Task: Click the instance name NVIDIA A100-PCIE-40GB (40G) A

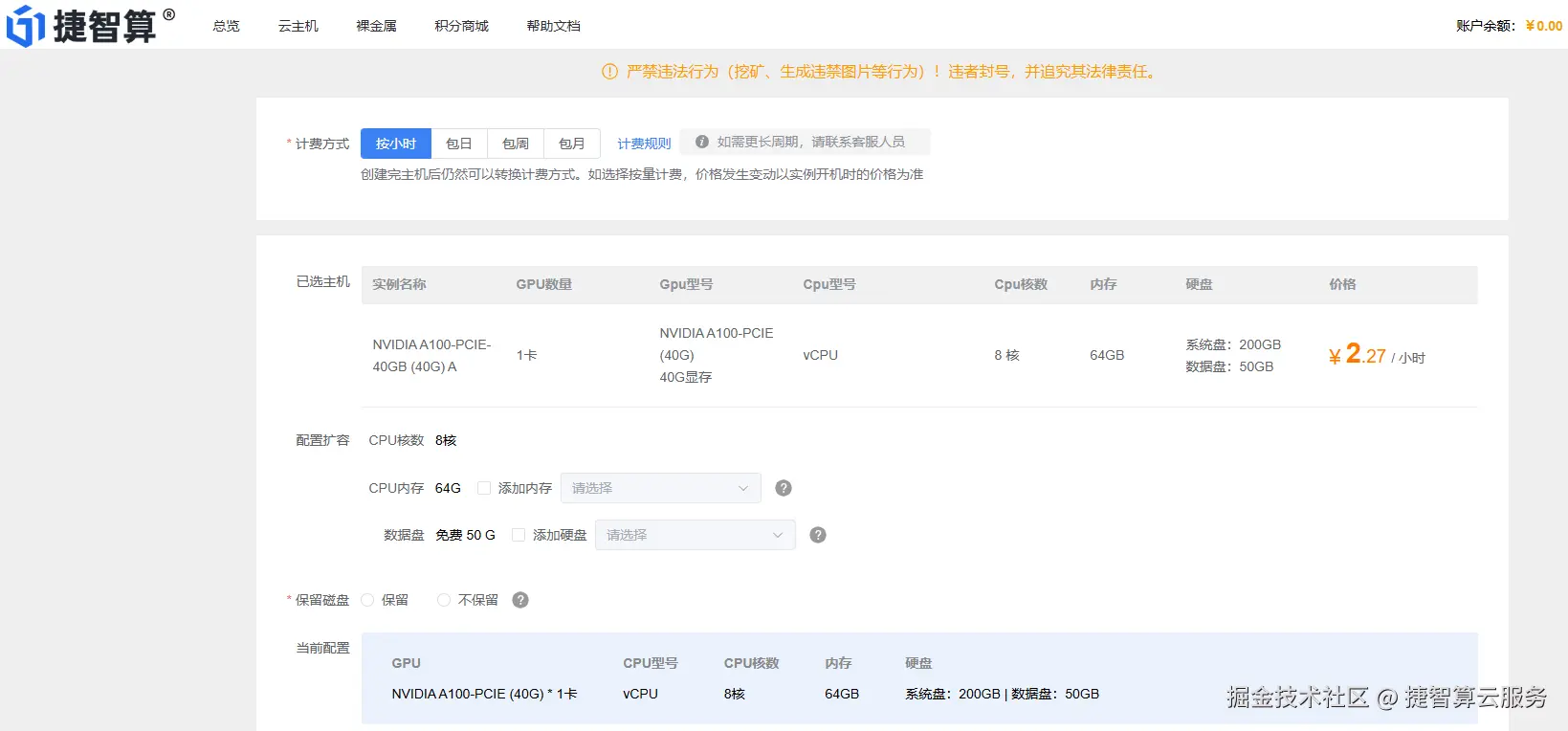Action: (x=432, y=355)
